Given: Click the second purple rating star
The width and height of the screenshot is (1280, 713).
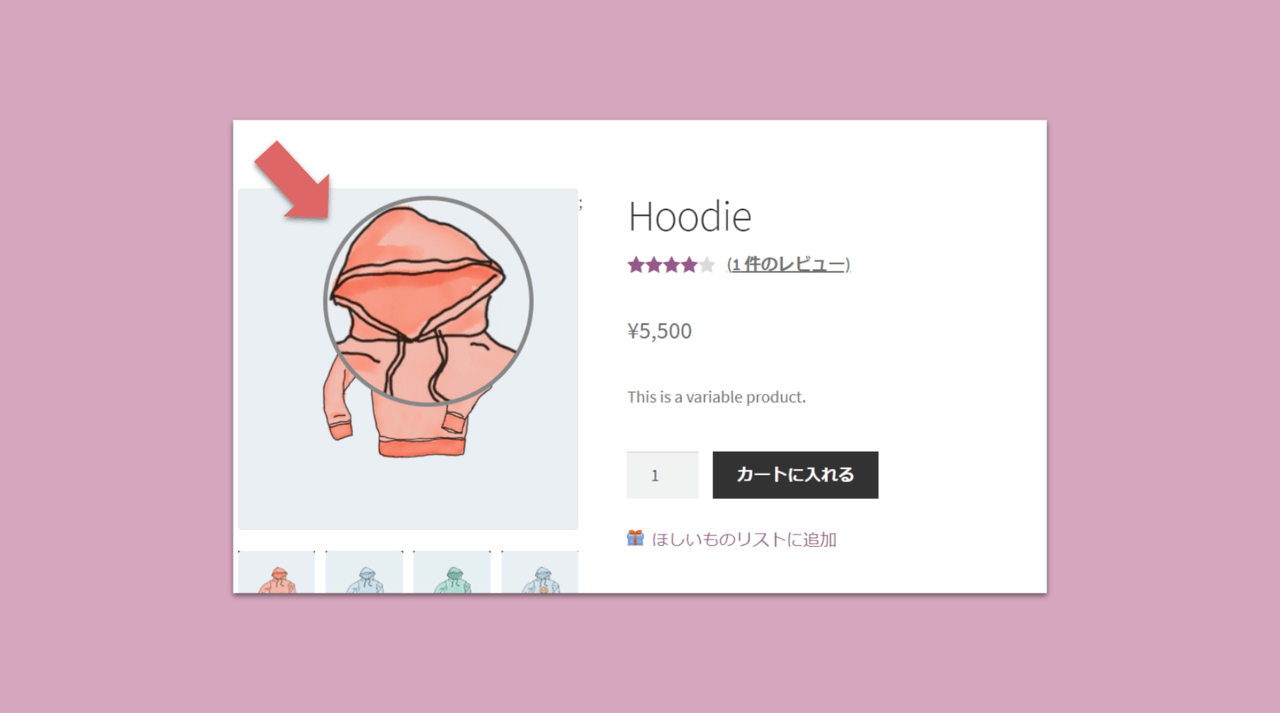Looking at the screenshot, I should (x=654, y=265).
